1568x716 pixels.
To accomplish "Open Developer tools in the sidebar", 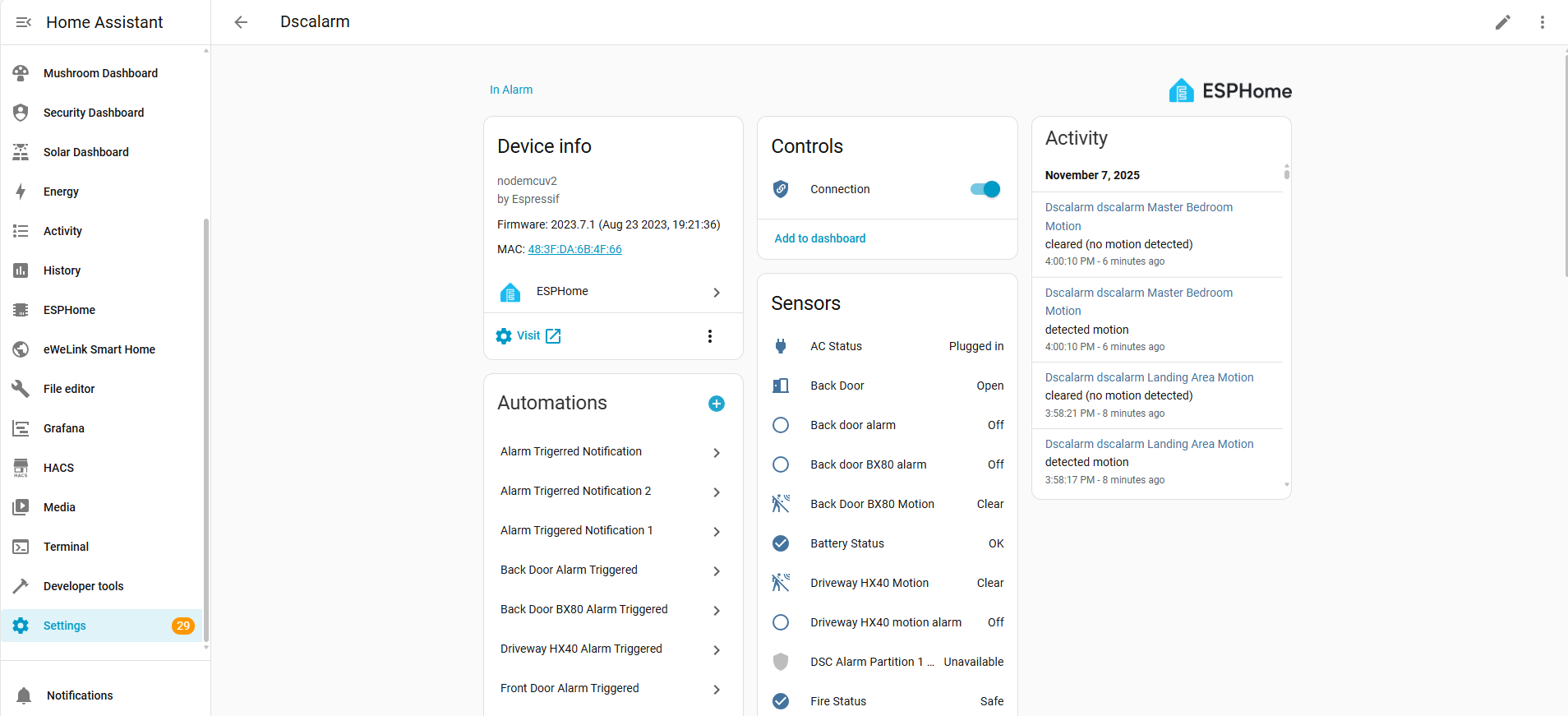I will (x=83, y=586).
